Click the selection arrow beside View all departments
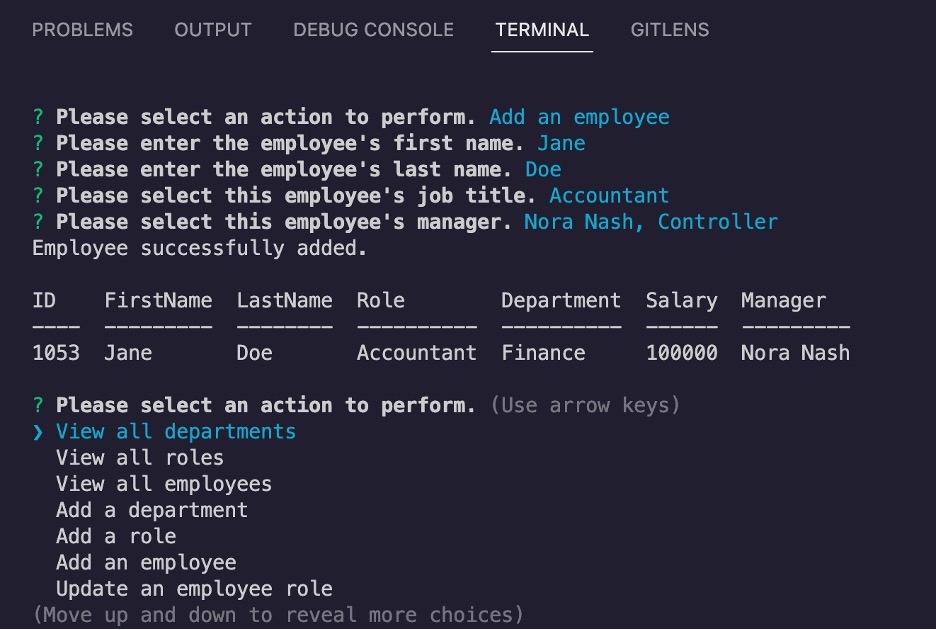This screenshot has width=936, height=630. 36,431
